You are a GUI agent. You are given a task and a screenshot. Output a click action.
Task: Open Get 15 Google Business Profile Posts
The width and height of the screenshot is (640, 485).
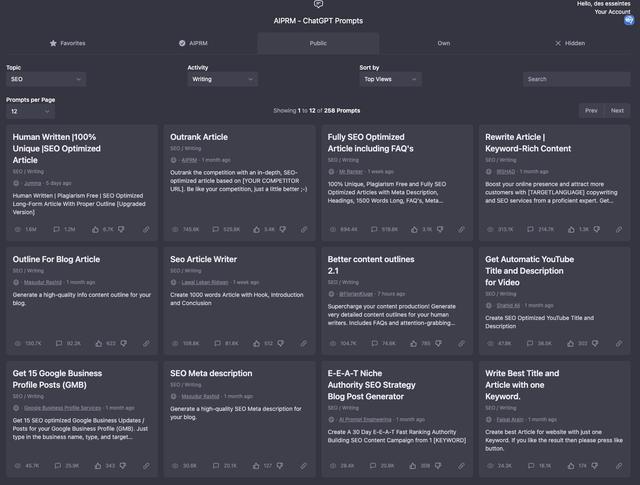click(57, 379)
